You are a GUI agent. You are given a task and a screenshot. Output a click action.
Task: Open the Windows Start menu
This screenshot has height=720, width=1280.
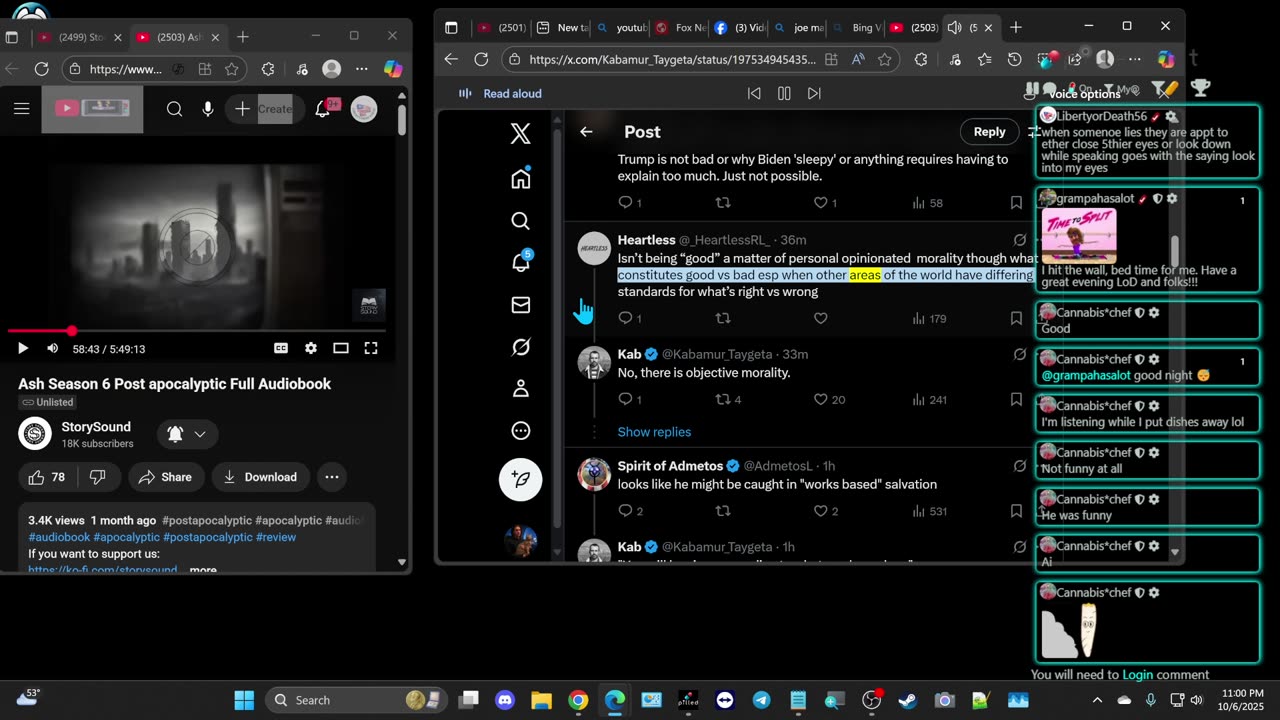(x=244, y=700)
